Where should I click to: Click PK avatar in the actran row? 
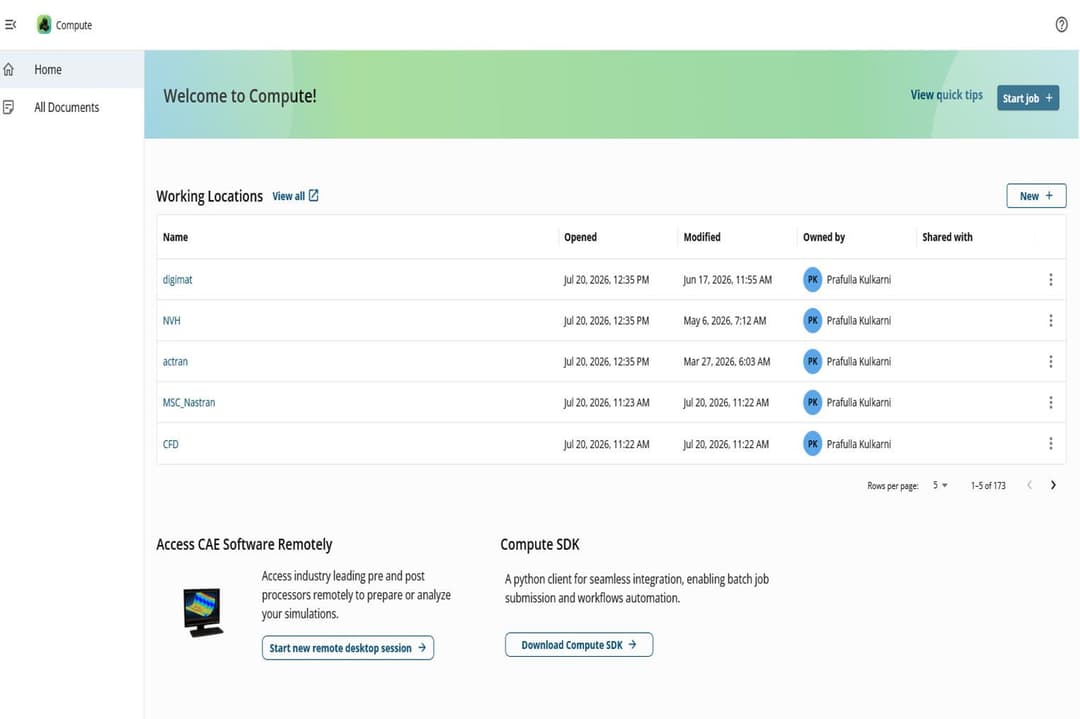tap(813, 361)
